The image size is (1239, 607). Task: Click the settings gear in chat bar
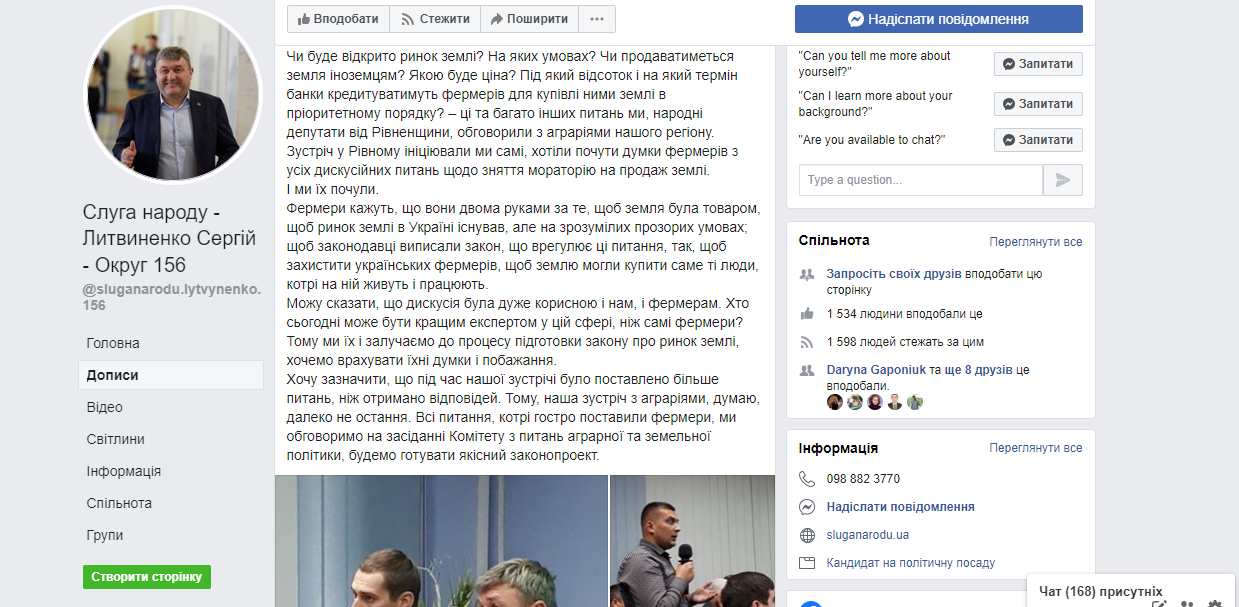pos(1215,604)
